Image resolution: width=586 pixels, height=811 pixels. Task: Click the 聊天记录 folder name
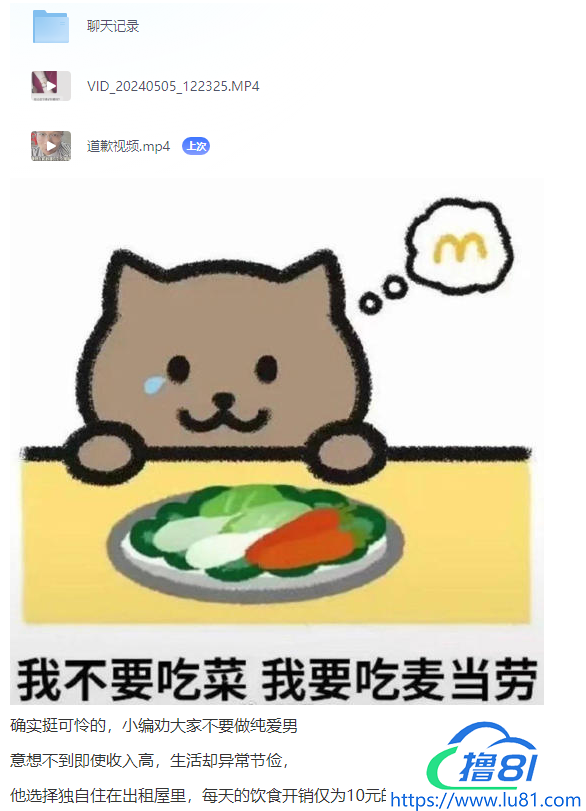113,26
